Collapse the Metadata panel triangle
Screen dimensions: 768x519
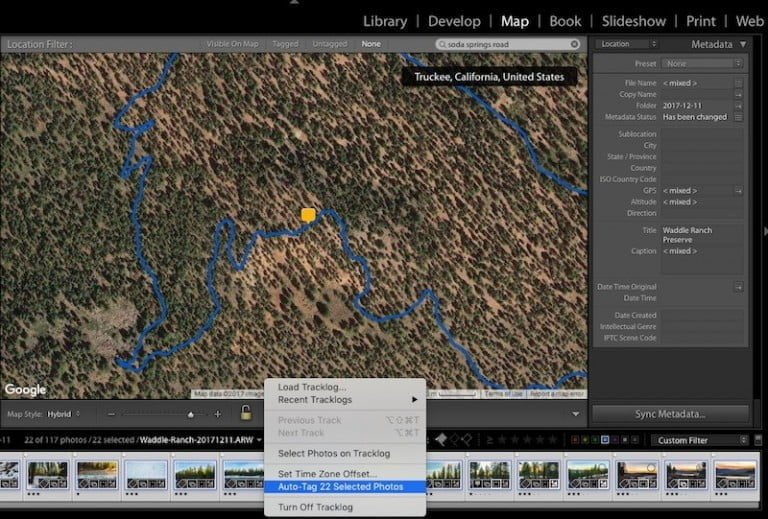[x=743, y=44]
